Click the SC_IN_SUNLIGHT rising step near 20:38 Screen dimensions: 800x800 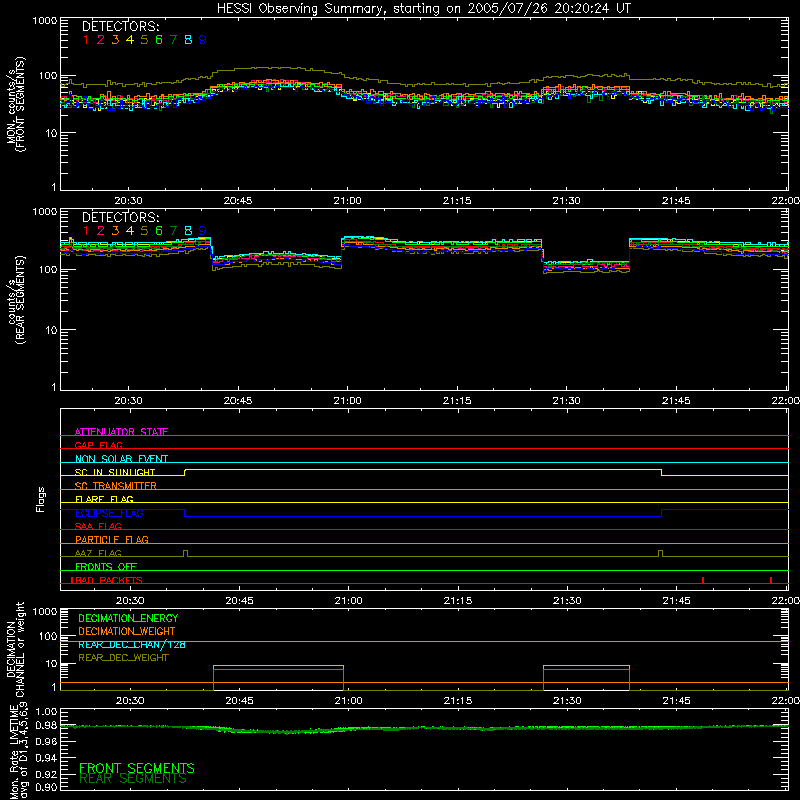pos(185,472)
